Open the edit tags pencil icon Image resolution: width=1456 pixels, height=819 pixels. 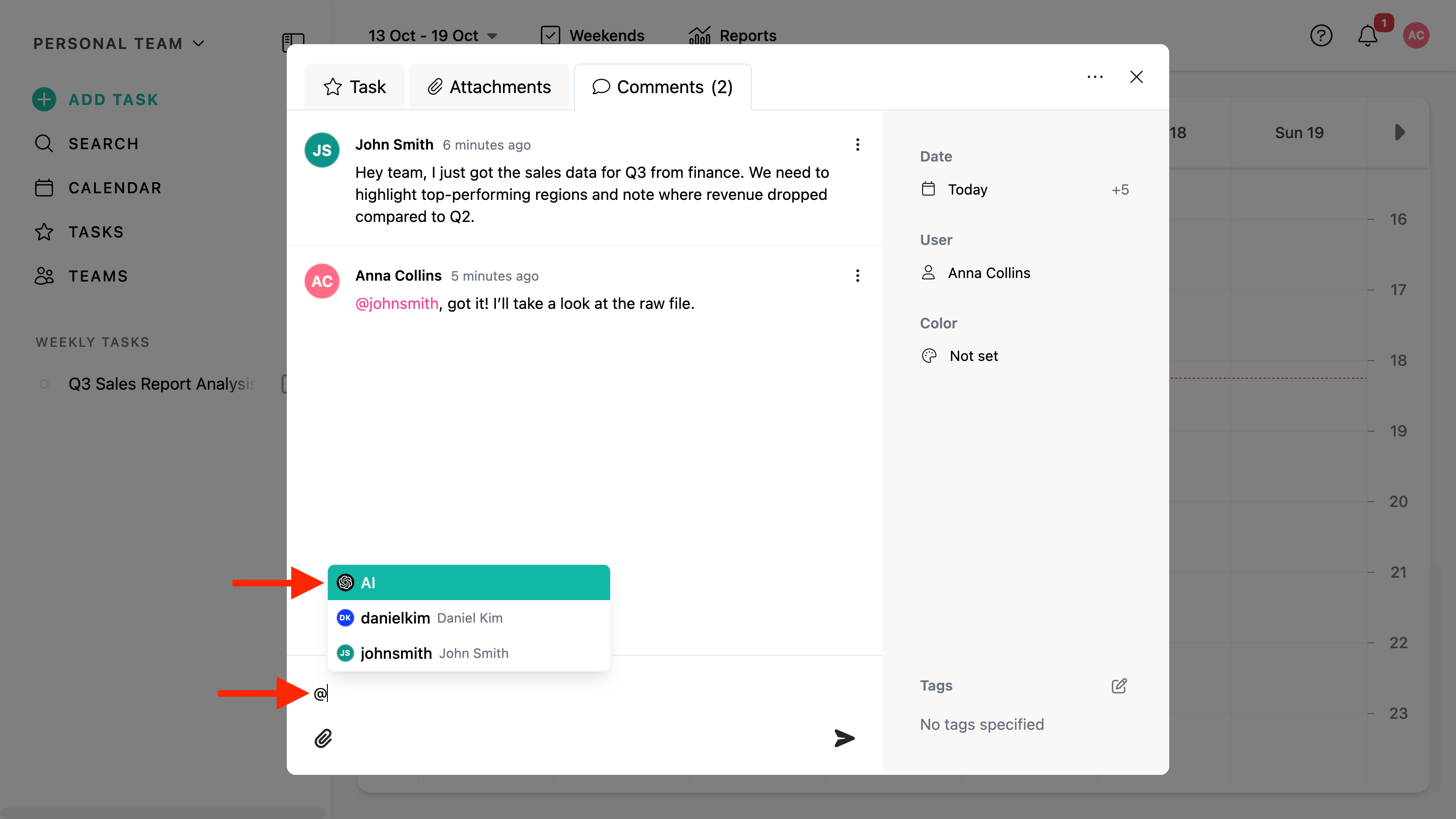[x=1118, y=686]
